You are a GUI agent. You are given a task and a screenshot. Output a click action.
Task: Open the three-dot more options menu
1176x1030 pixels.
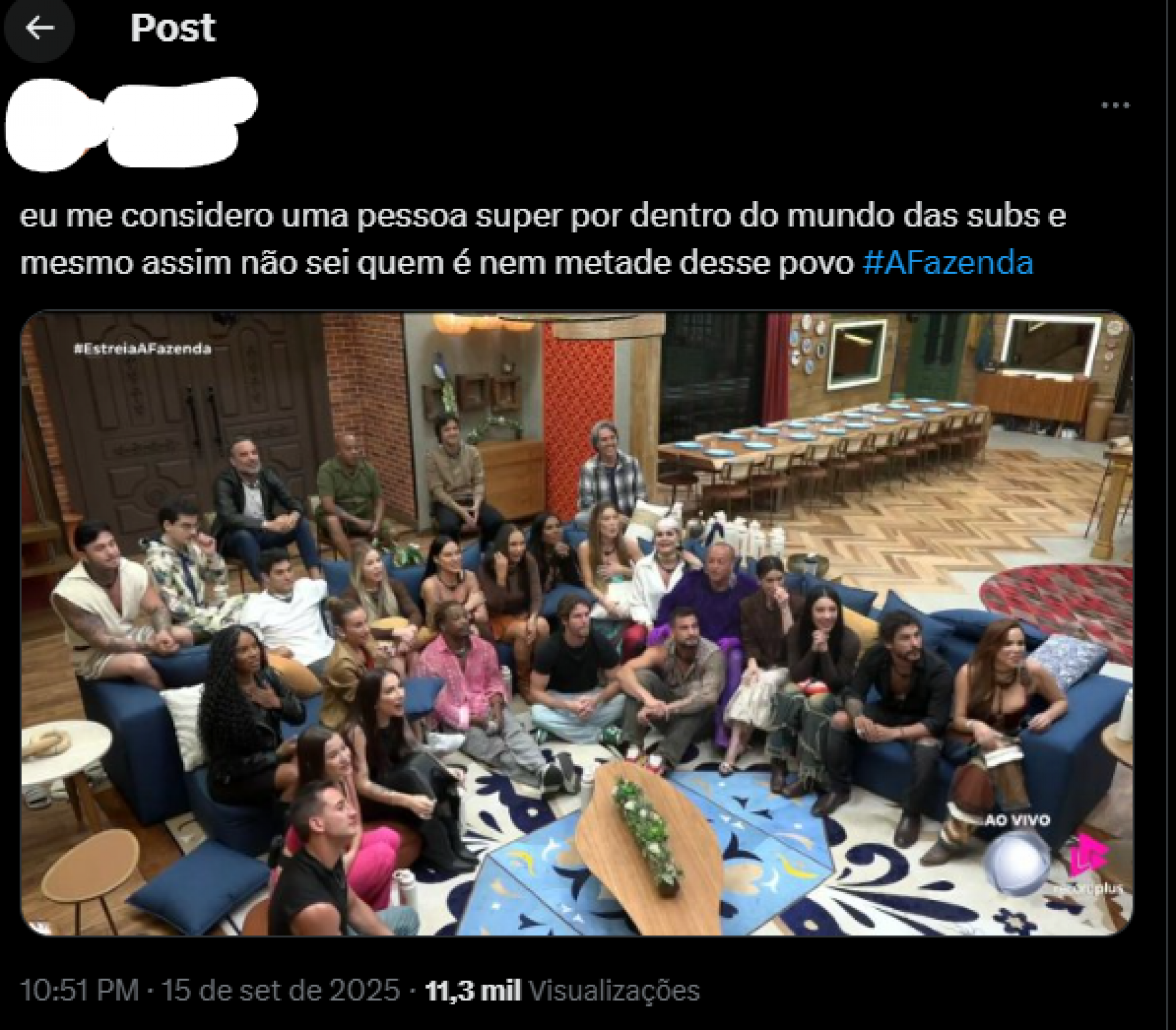pos(1115,105)
